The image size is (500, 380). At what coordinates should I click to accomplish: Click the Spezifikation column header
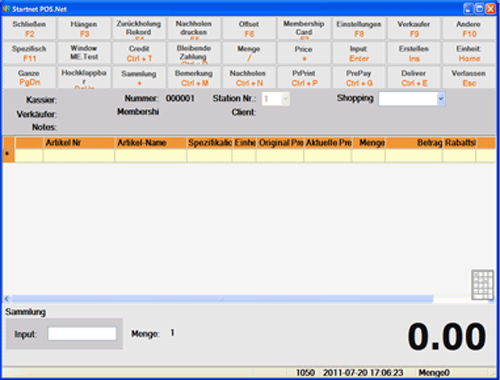(x=209, y=143)
